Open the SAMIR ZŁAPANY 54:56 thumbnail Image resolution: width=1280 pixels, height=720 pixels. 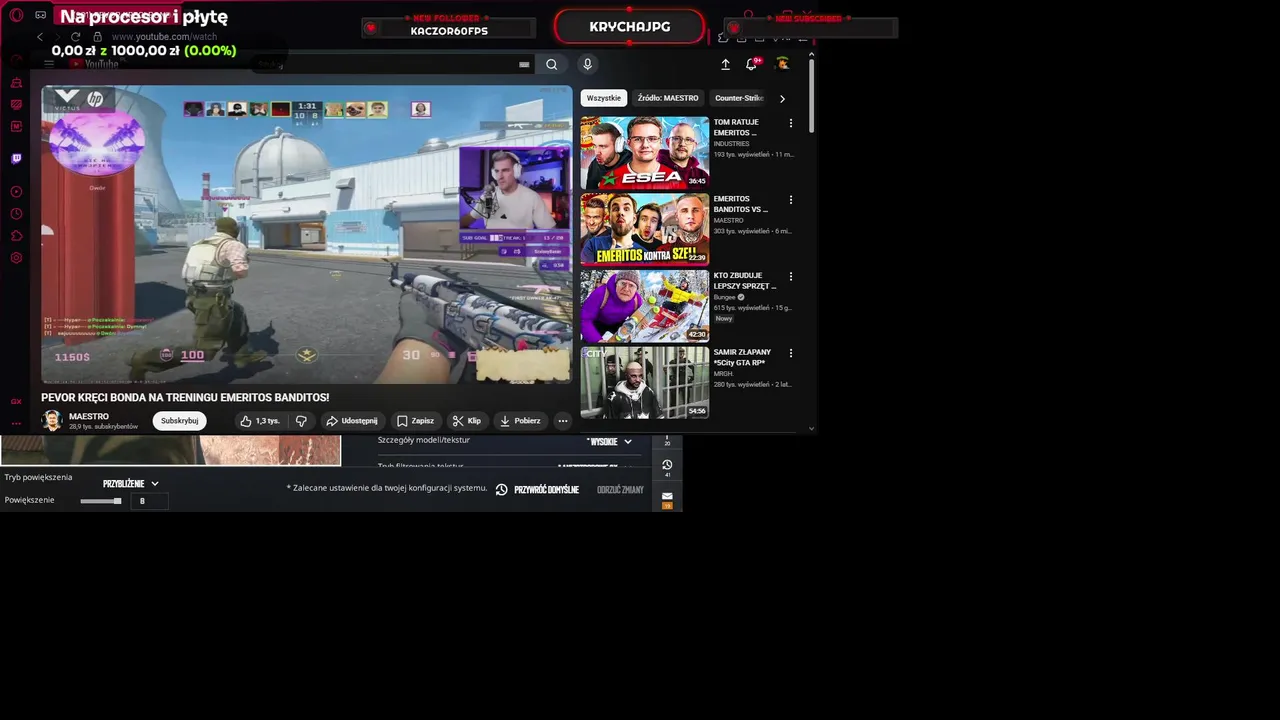coord(645,382)
